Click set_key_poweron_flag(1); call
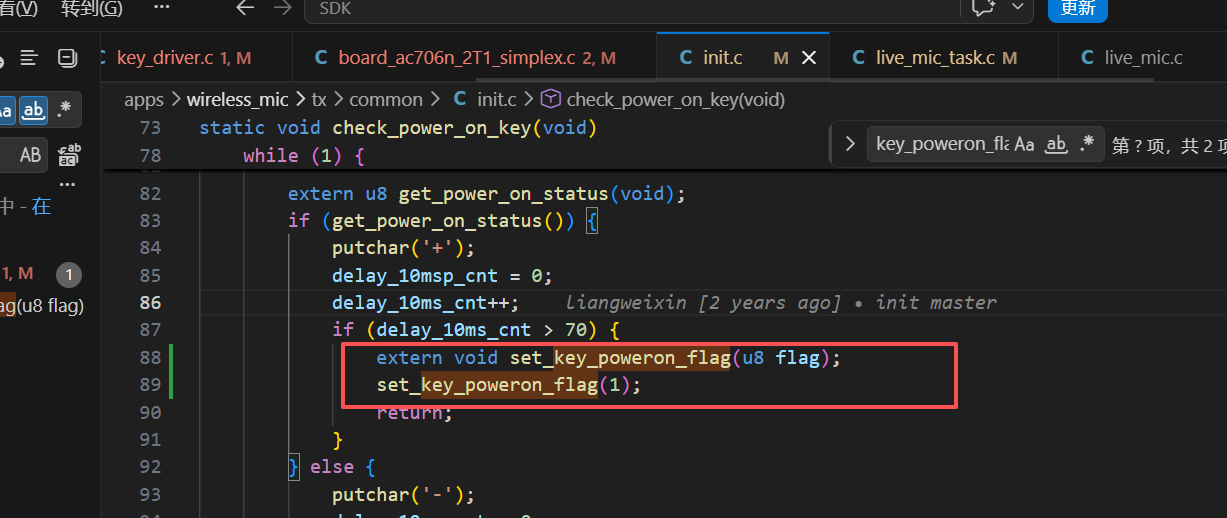1227x518 pixels. click(508, 385)
